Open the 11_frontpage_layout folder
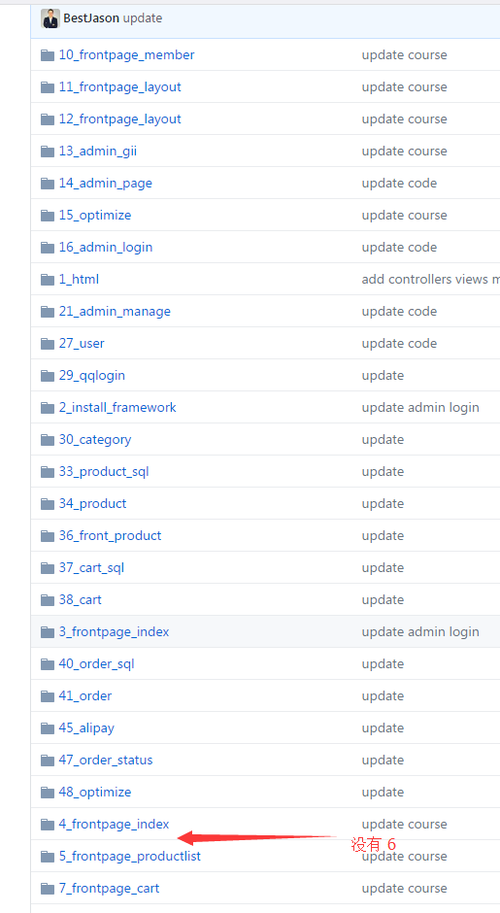 120,87
